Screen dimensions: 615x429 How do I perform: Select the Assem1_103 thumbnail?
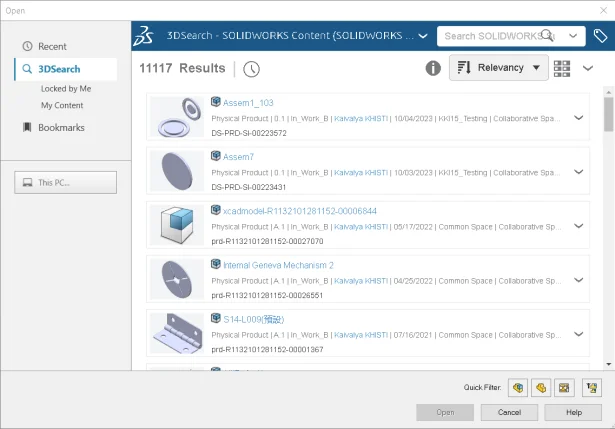click(x=177, y=117)
